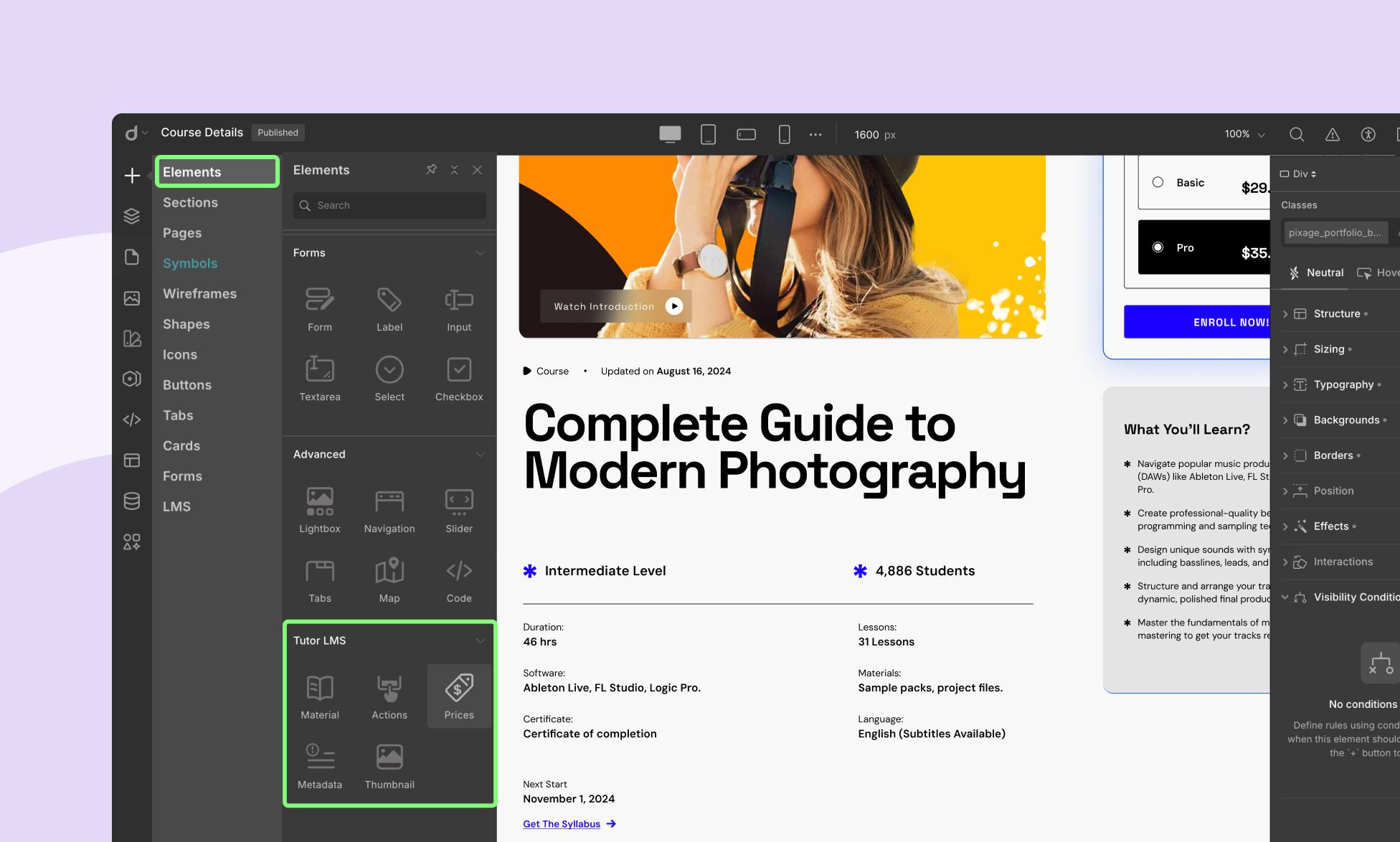Add the Map element
This screenshot has width=1400, height=842.
tap(389, 580)
